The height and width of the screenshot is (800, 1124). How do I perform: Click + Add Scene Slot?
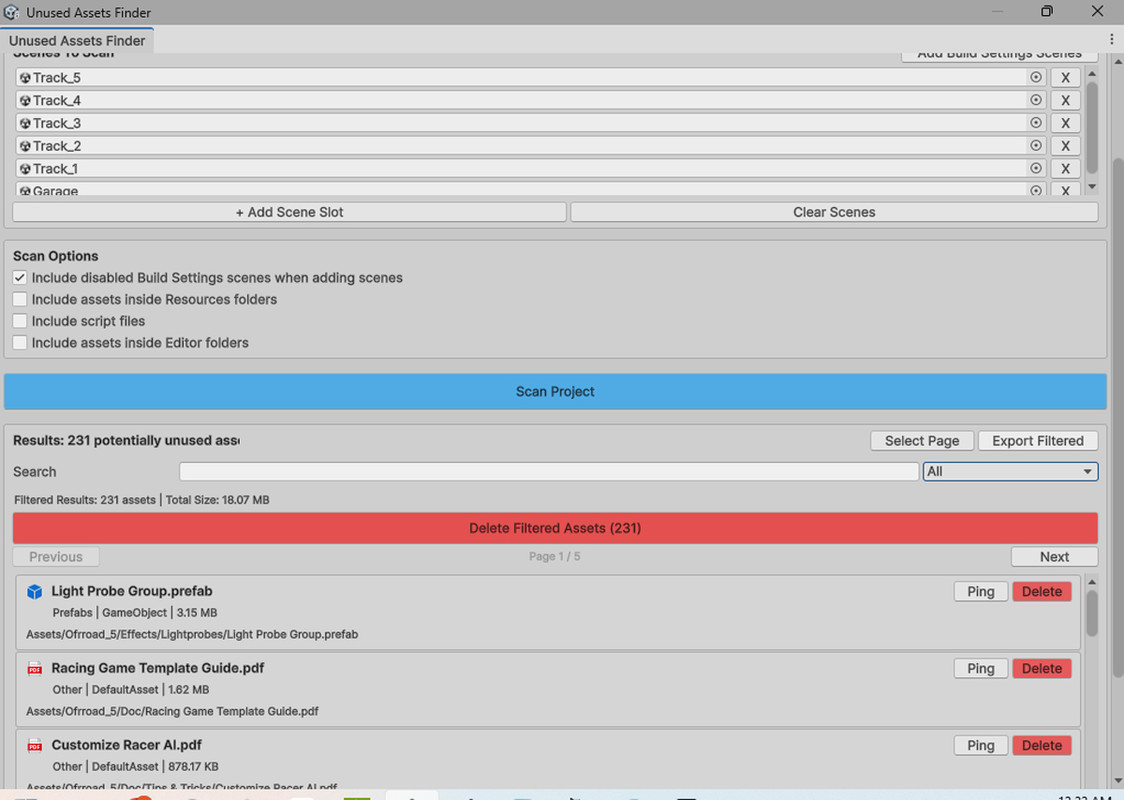290,212
